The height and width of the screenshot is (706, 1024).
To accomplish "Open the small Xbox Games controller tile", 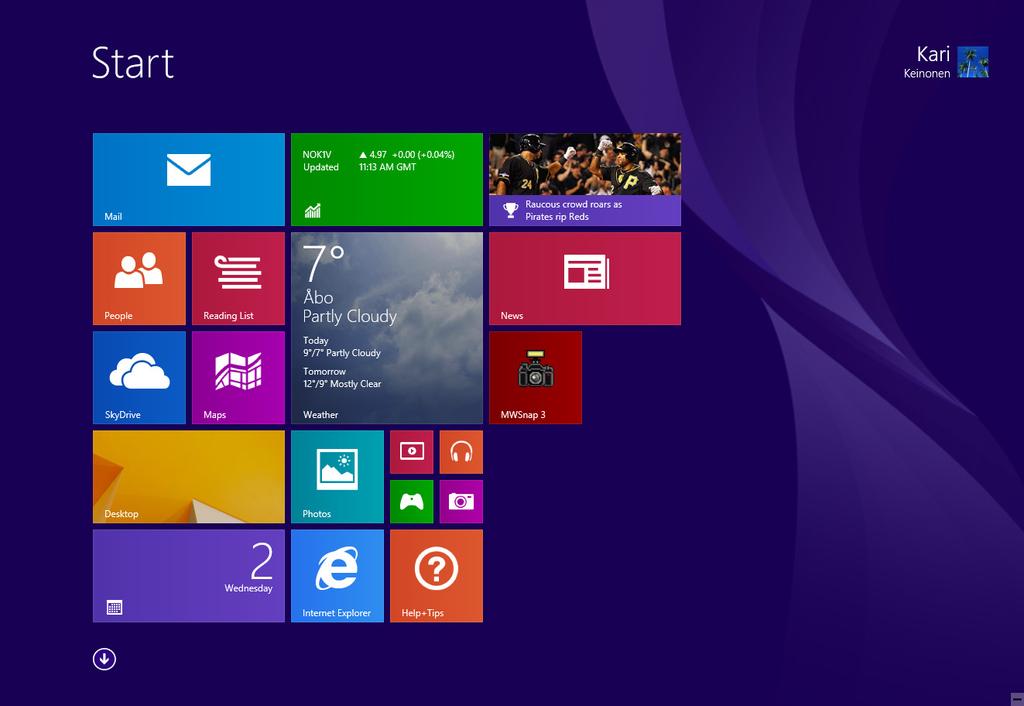I will coord(411,502).
